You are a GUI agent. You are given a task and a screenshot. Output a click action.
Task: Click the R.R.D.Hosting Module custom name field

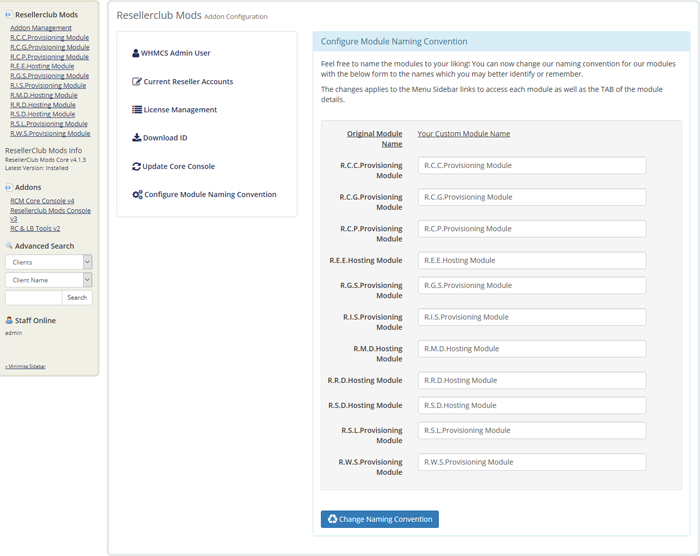(x=532, y=380)
